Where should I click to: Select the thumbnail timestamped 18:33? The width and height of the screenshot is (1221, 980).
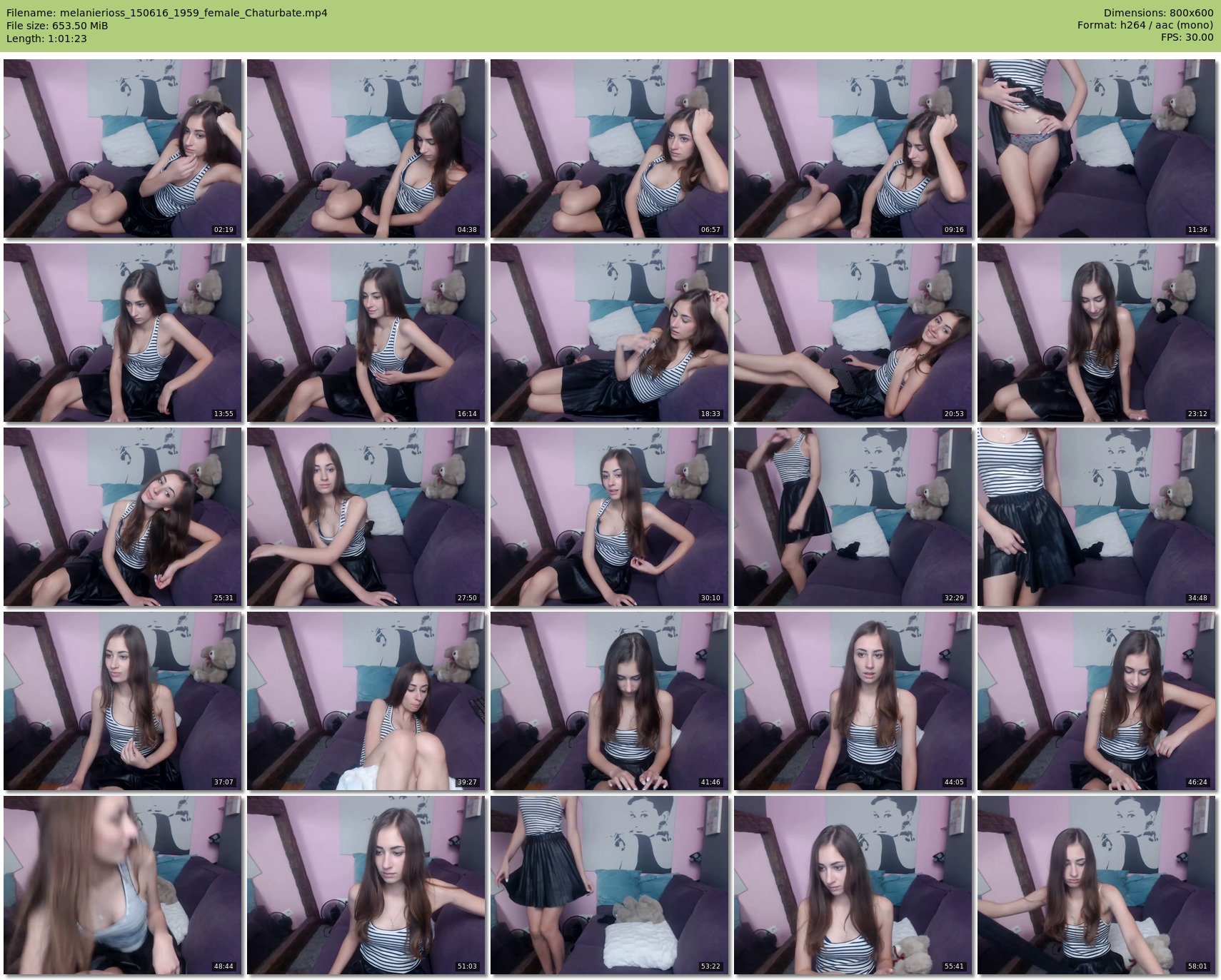[609, 333]
